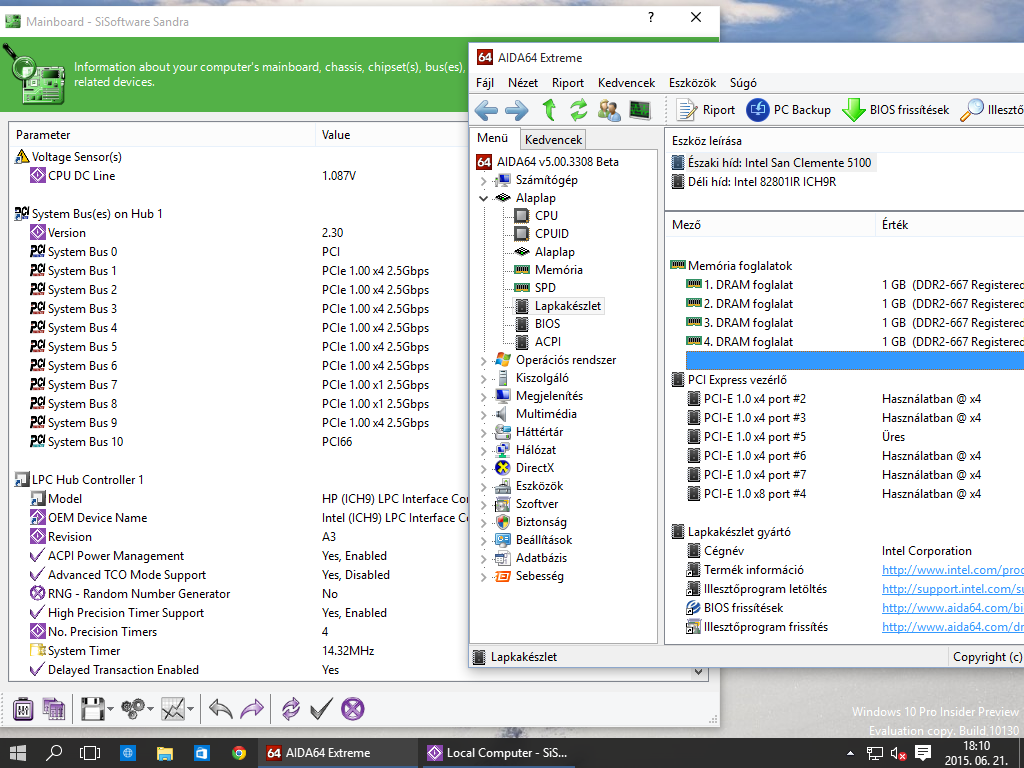1024x768 pixels.
Task: Open the support.intel.com driver download link
Action: pos(952,589)
